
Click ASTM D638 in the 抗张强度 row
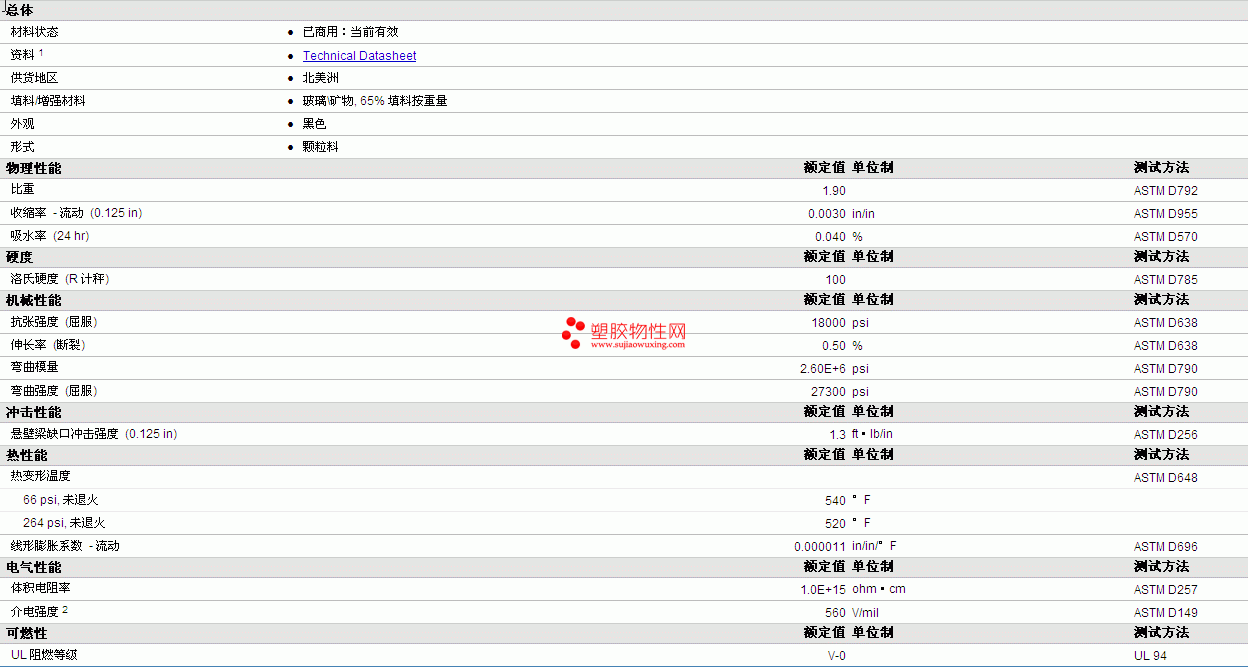click(1166, 323)
